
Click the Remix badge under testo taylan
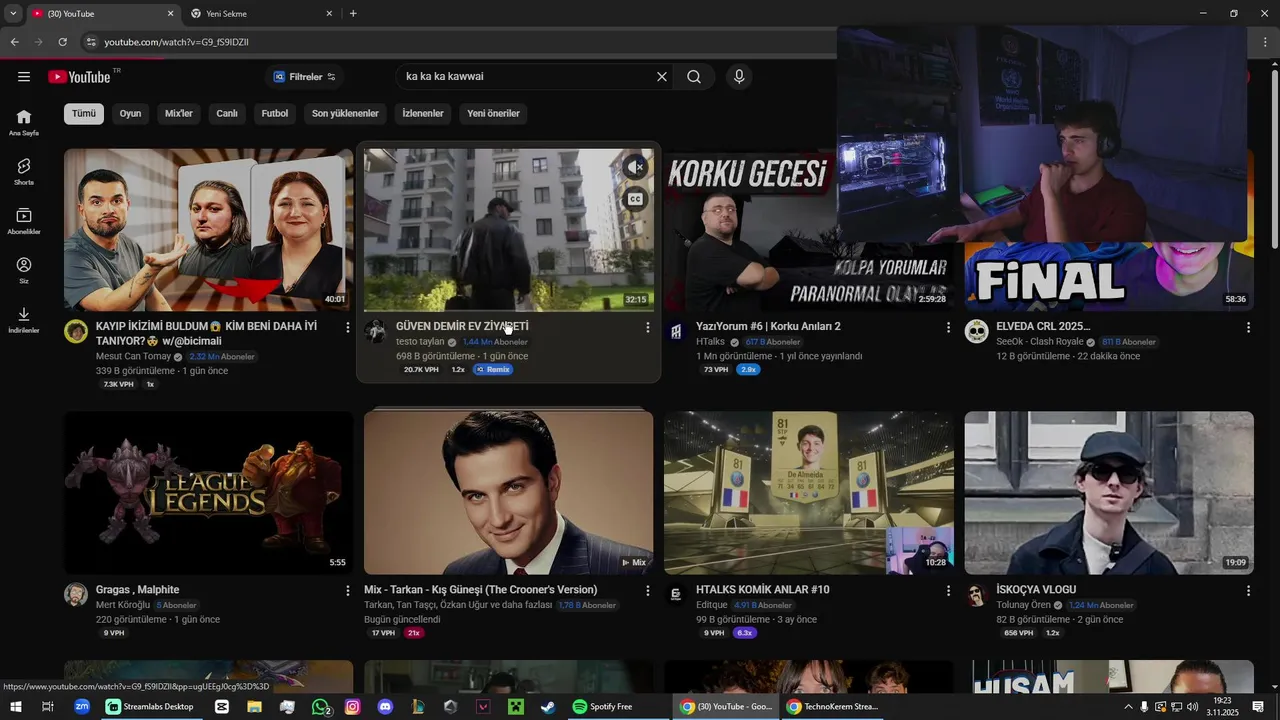pyautogui.click(x=492, y=370)
